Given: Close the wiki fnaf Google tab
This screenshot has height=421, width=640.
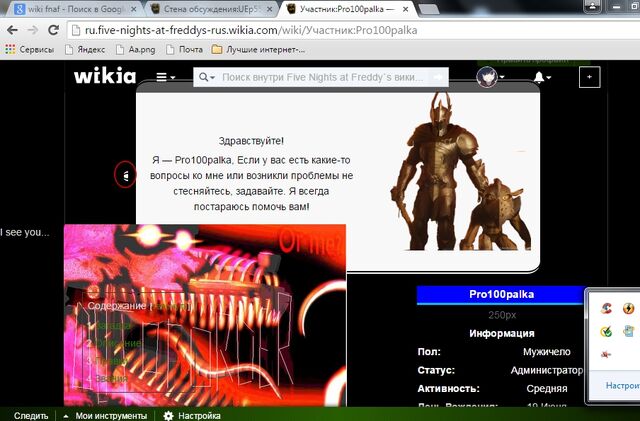Looking at the screenshot, I should pyautogui.click(x=133, y=9).
